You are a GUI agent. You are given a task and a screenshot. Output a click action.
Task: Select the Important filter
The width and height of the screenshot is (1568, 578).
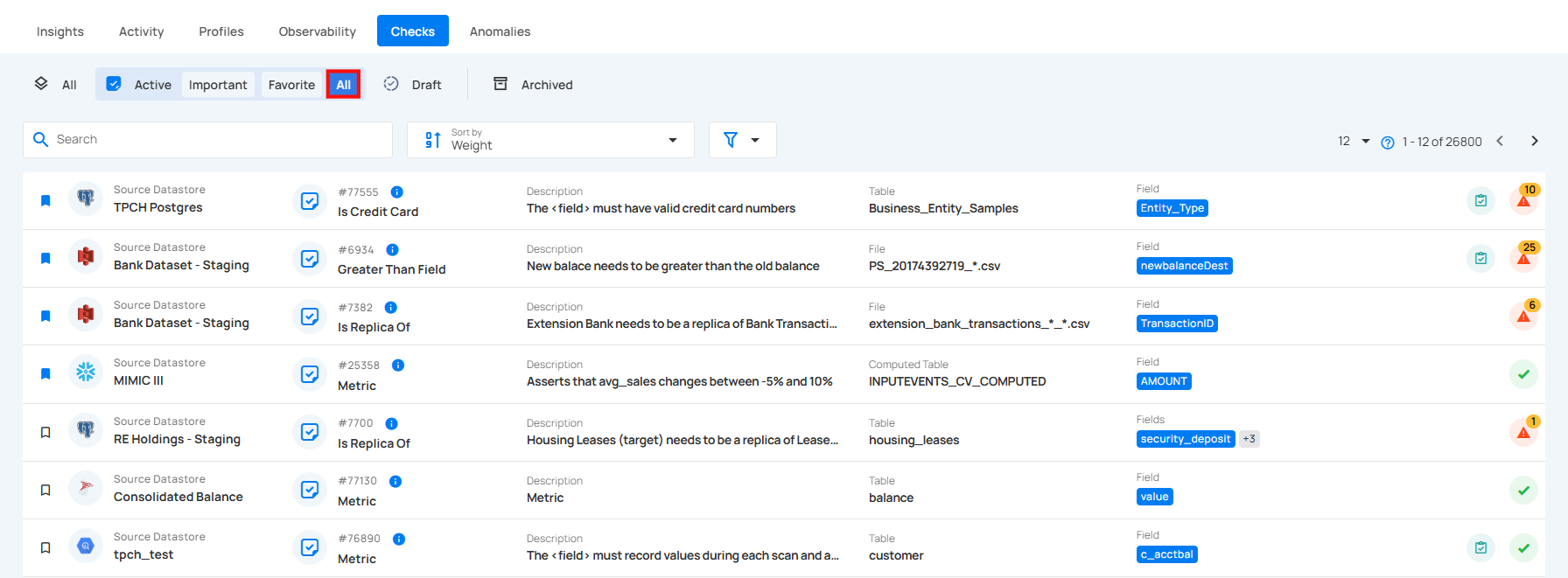pos(218,85)
